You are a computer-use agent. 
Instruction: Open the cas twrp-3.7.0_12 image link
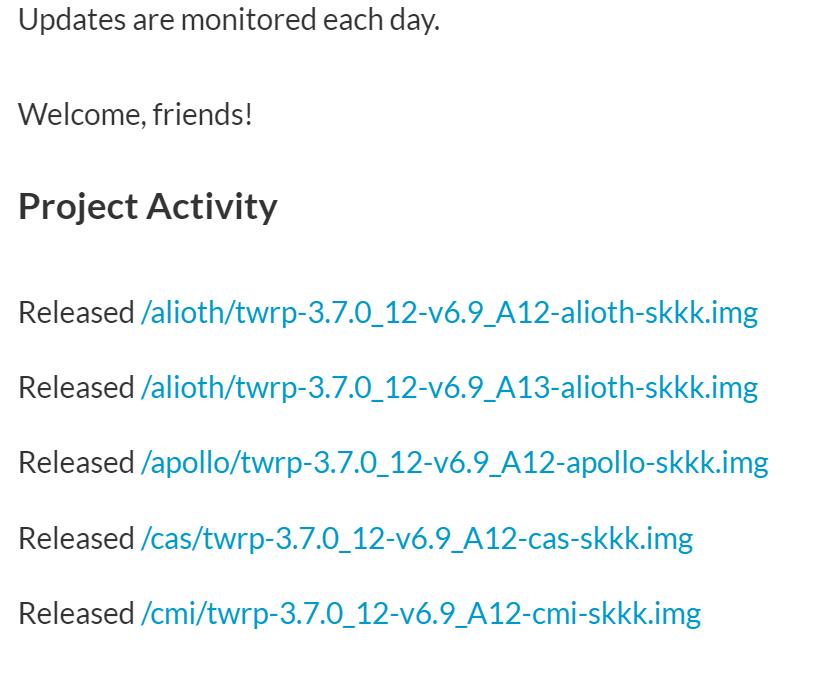pyautogui.click(x=417, y=539)
